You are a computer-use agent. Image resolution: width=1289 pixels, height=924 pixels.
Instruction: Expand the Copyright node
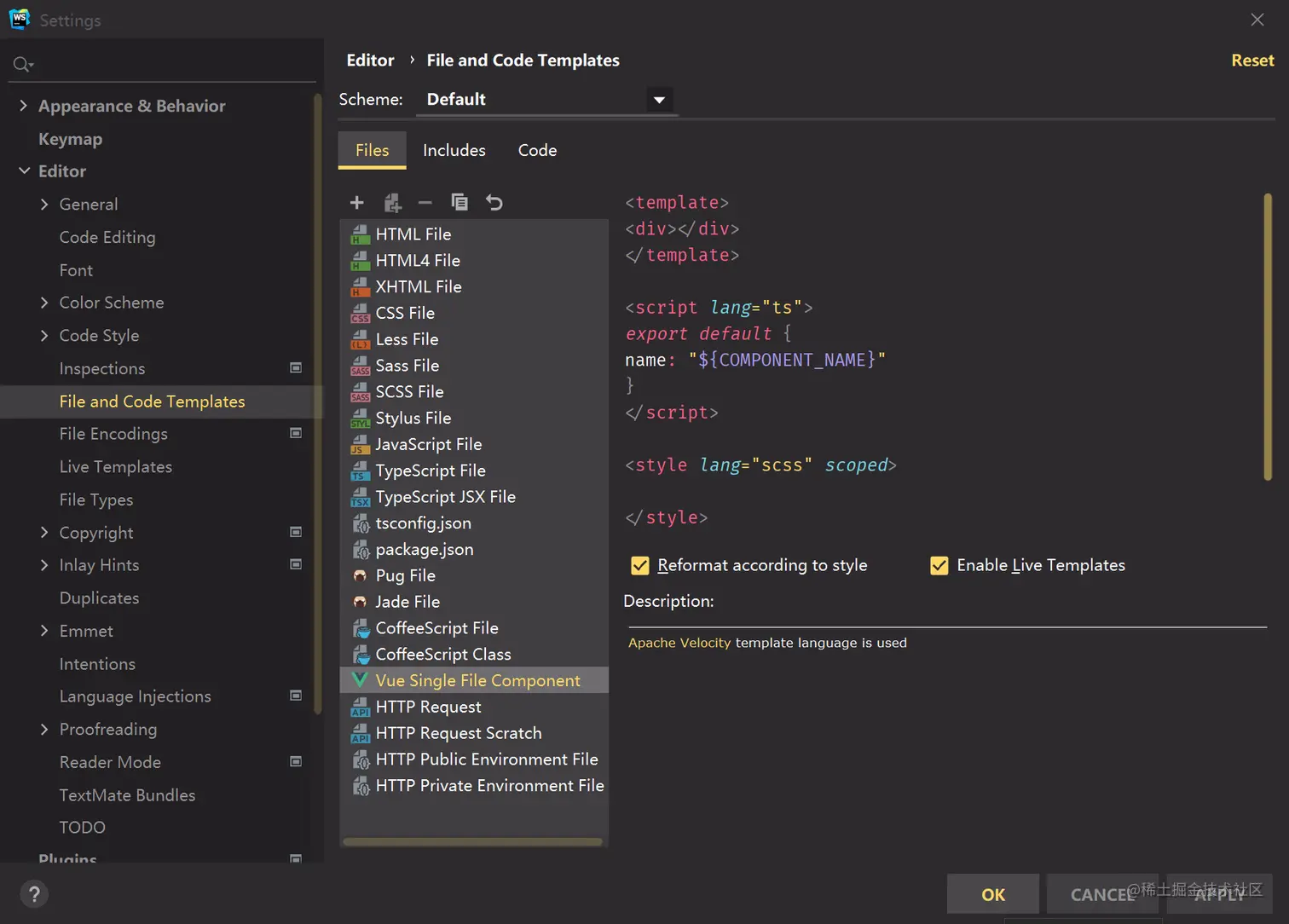tap(44, 533)
